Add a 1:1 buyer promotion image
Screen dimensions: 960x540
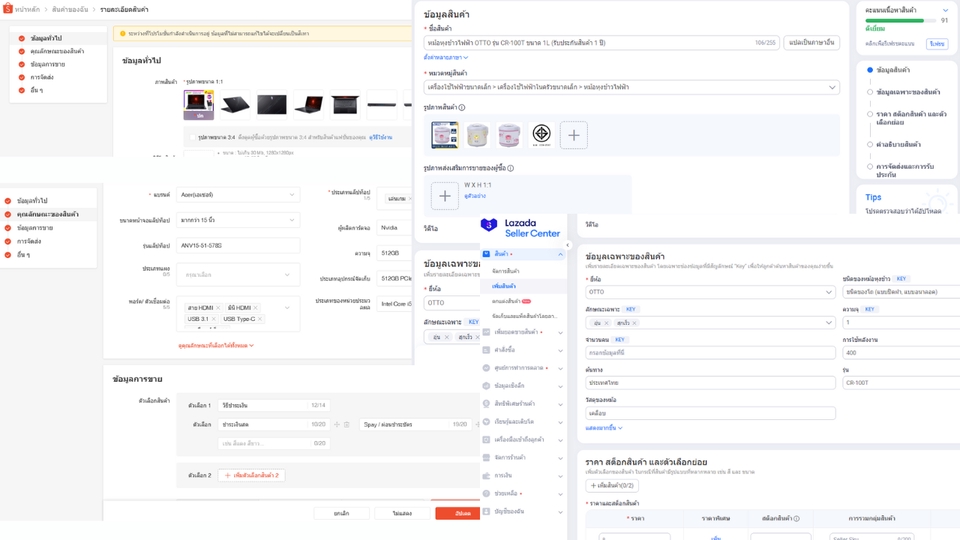[444, 196]
